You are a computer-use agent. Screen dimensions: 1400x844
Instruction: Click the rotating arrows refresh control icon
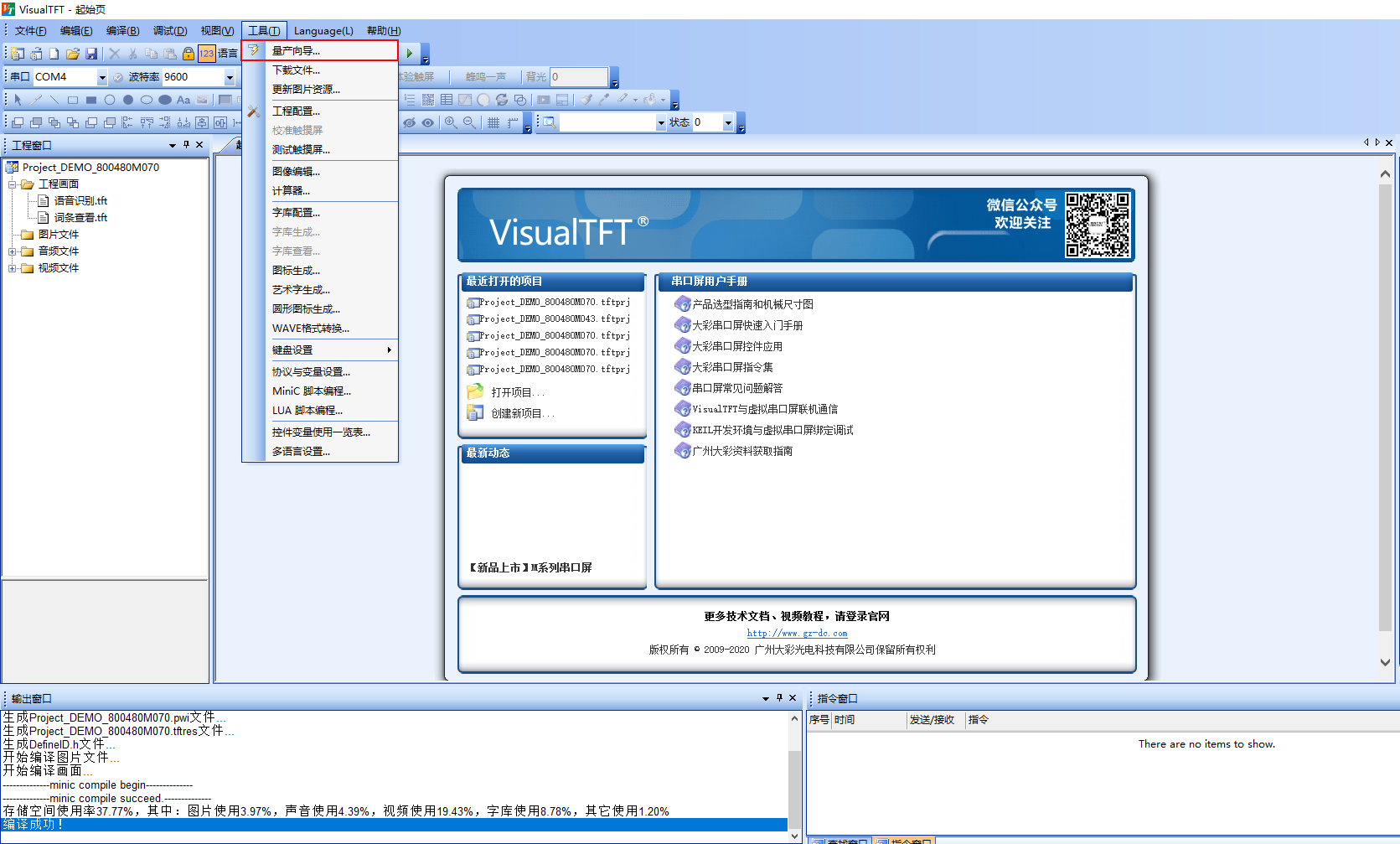pos(502,100)
